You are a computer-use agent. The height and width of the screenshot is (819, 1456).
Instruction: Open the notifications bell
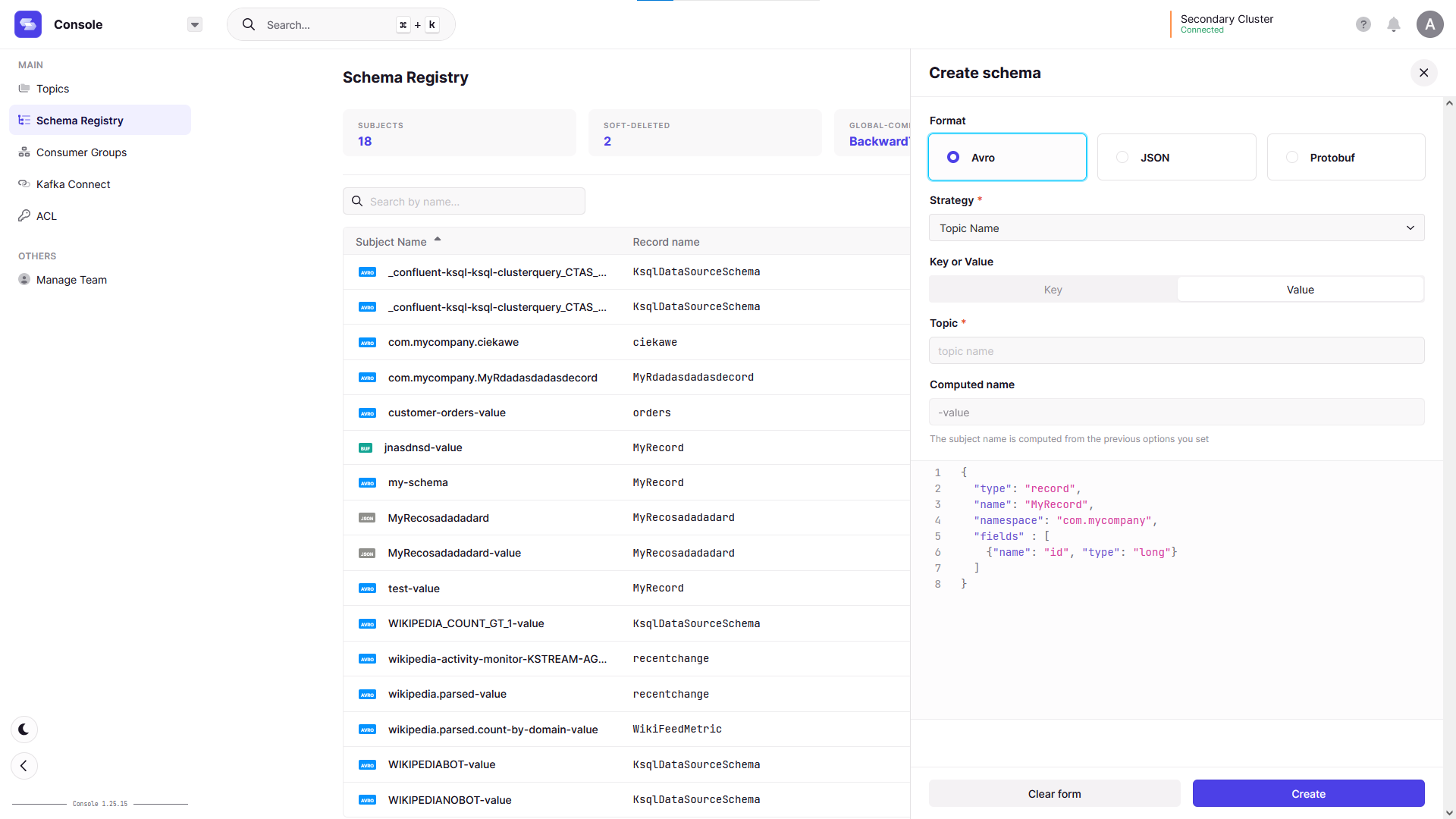coord(1394,24)
